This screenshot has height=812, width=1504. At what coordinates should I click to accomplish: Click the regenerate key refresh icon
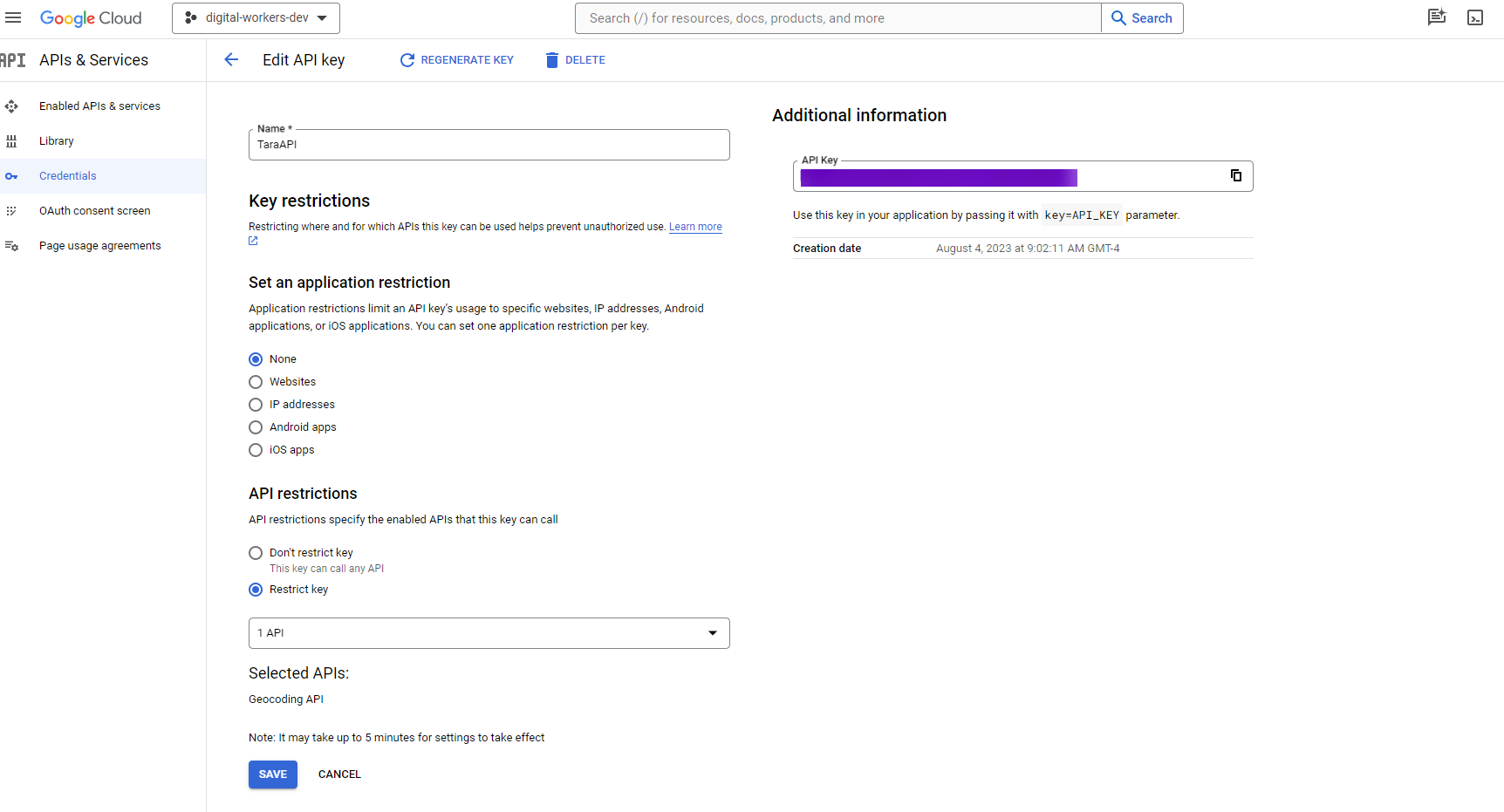point(407,60)
